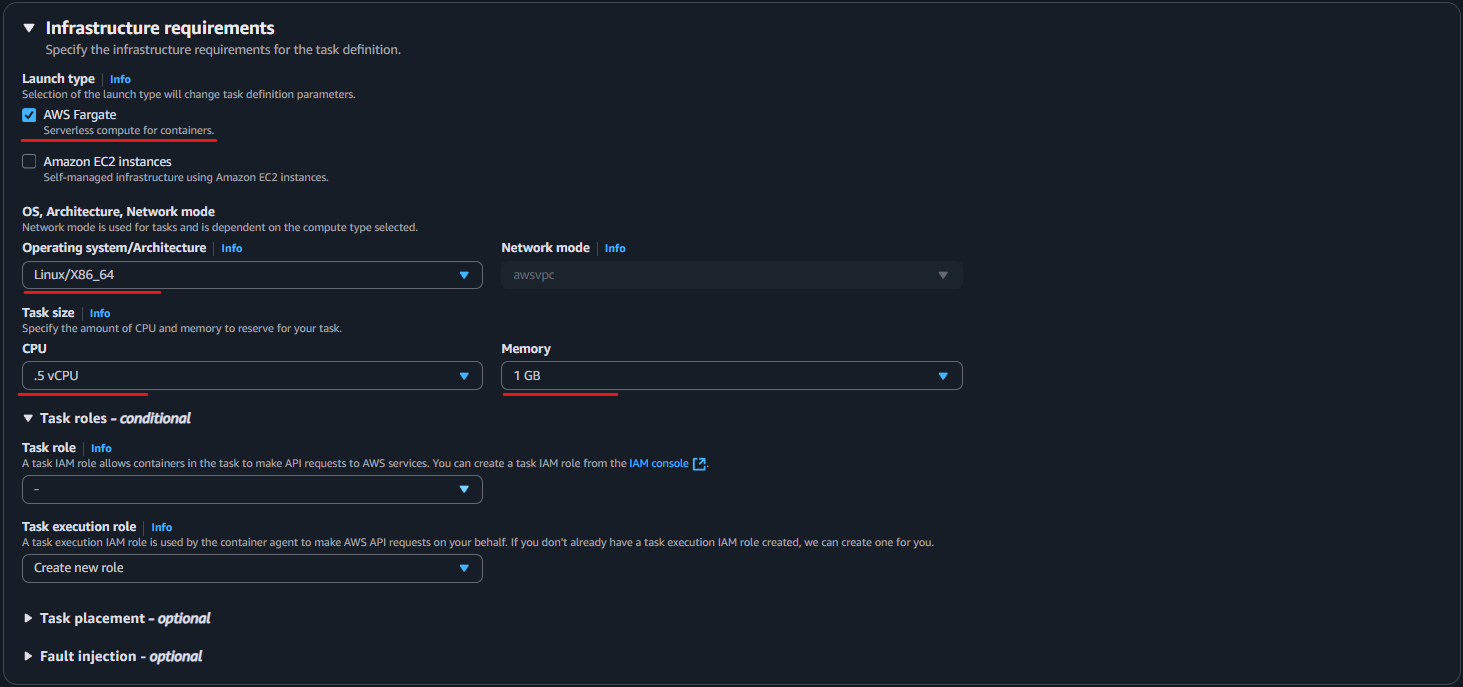The image size is (1463, 687).
Task: Toggle the AWS Fargate checkbox off
Action: click(29, 114)
